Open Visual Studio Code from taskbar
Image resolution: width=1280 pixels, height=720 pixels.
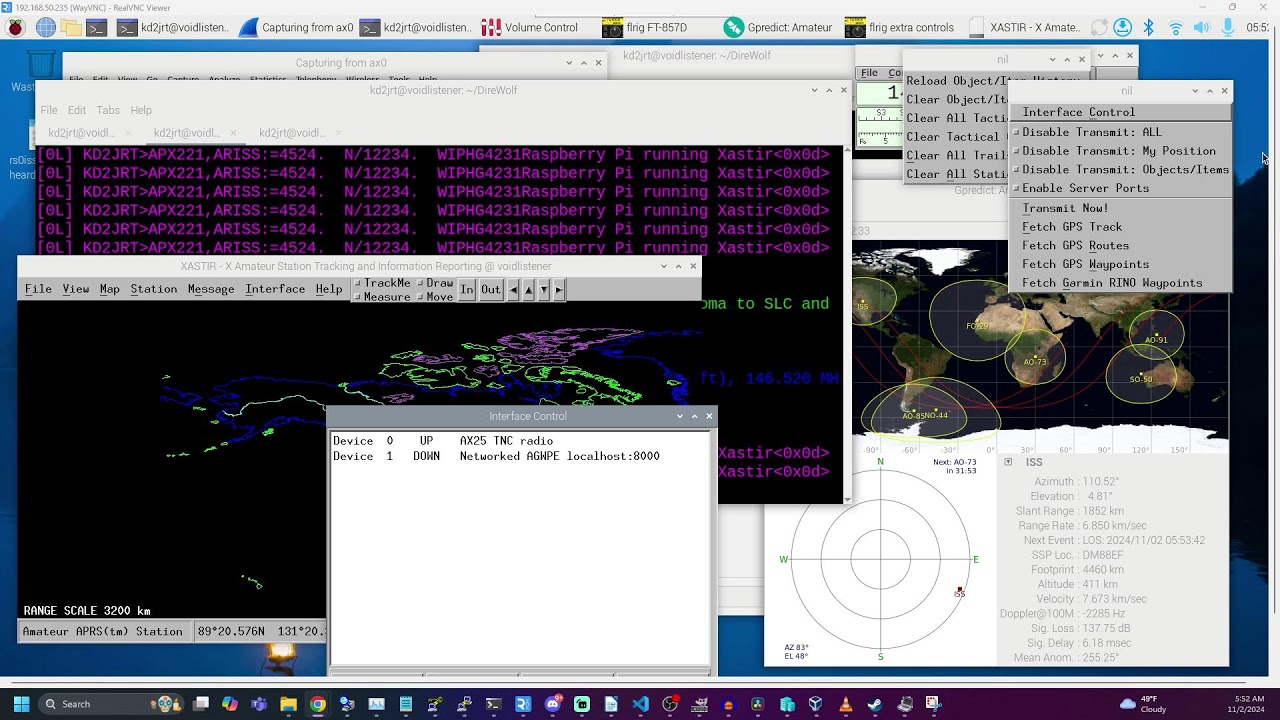(x=640, y=704)
